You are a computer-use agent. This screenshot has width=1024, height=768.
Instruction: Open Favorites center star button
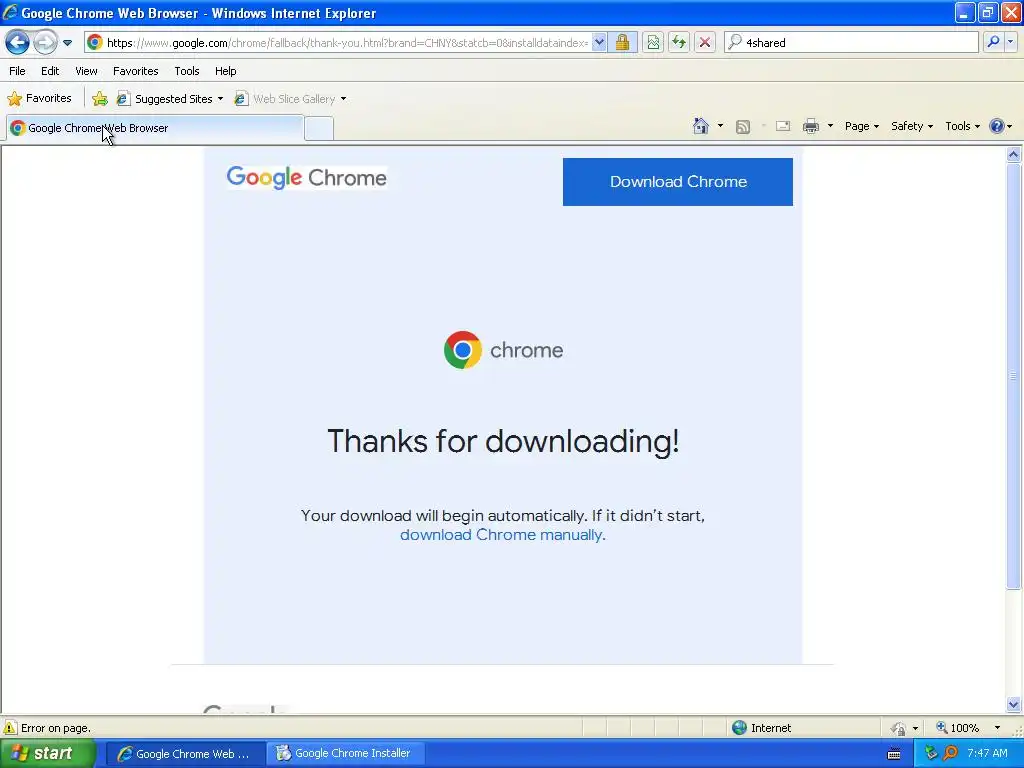pyautogui.click(x=39, y=99)
